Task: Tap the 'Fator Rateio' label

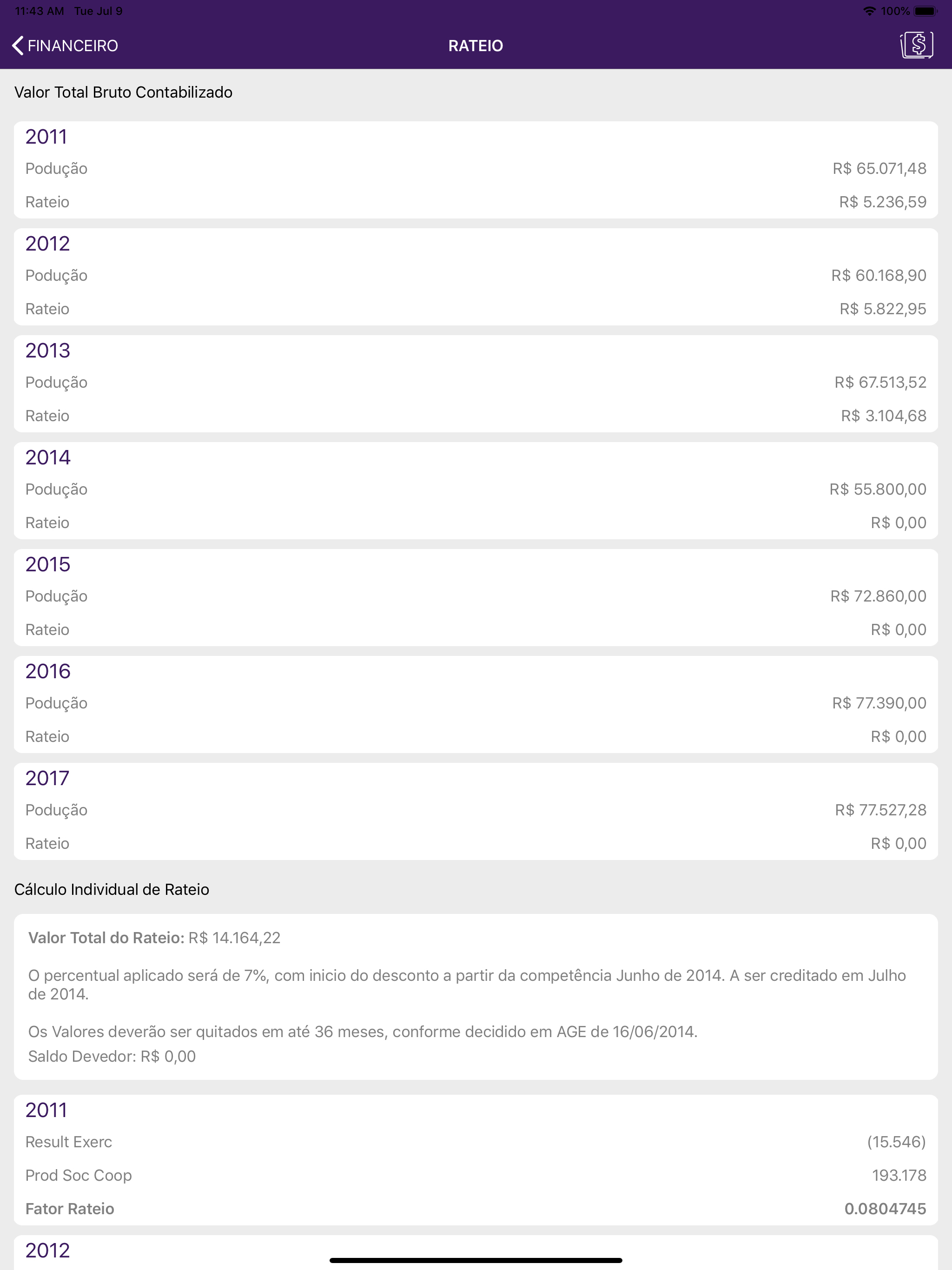Action: (x=70, y=1208)
